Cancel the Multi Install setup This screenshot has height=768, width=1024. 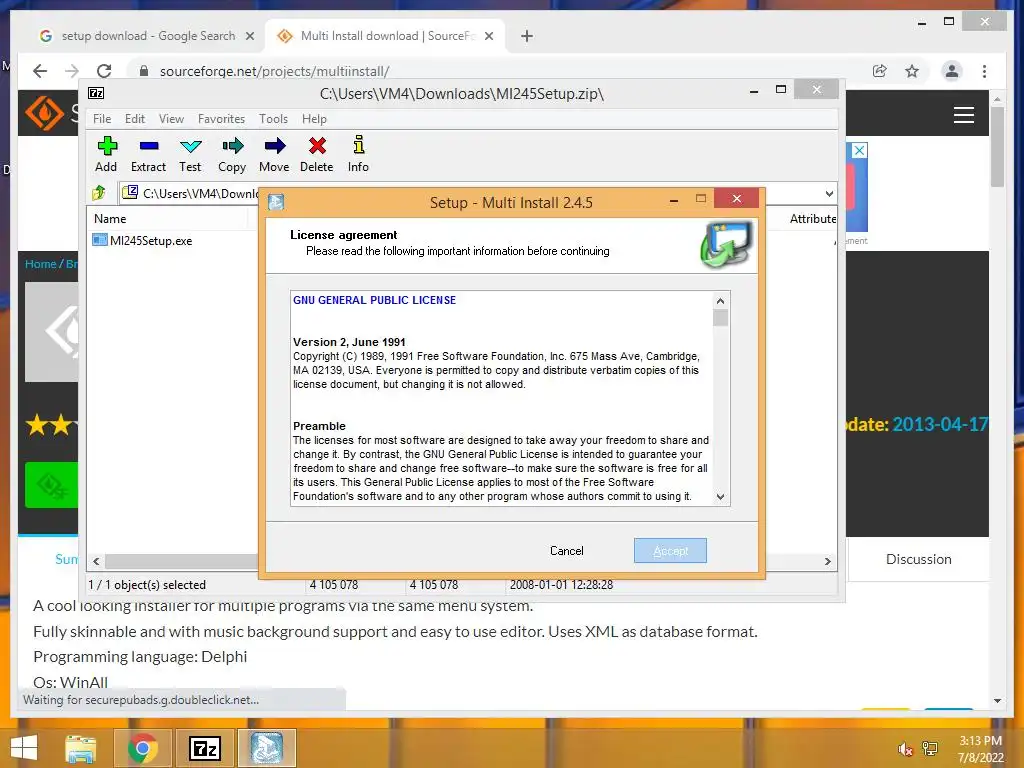pos(566,551)
